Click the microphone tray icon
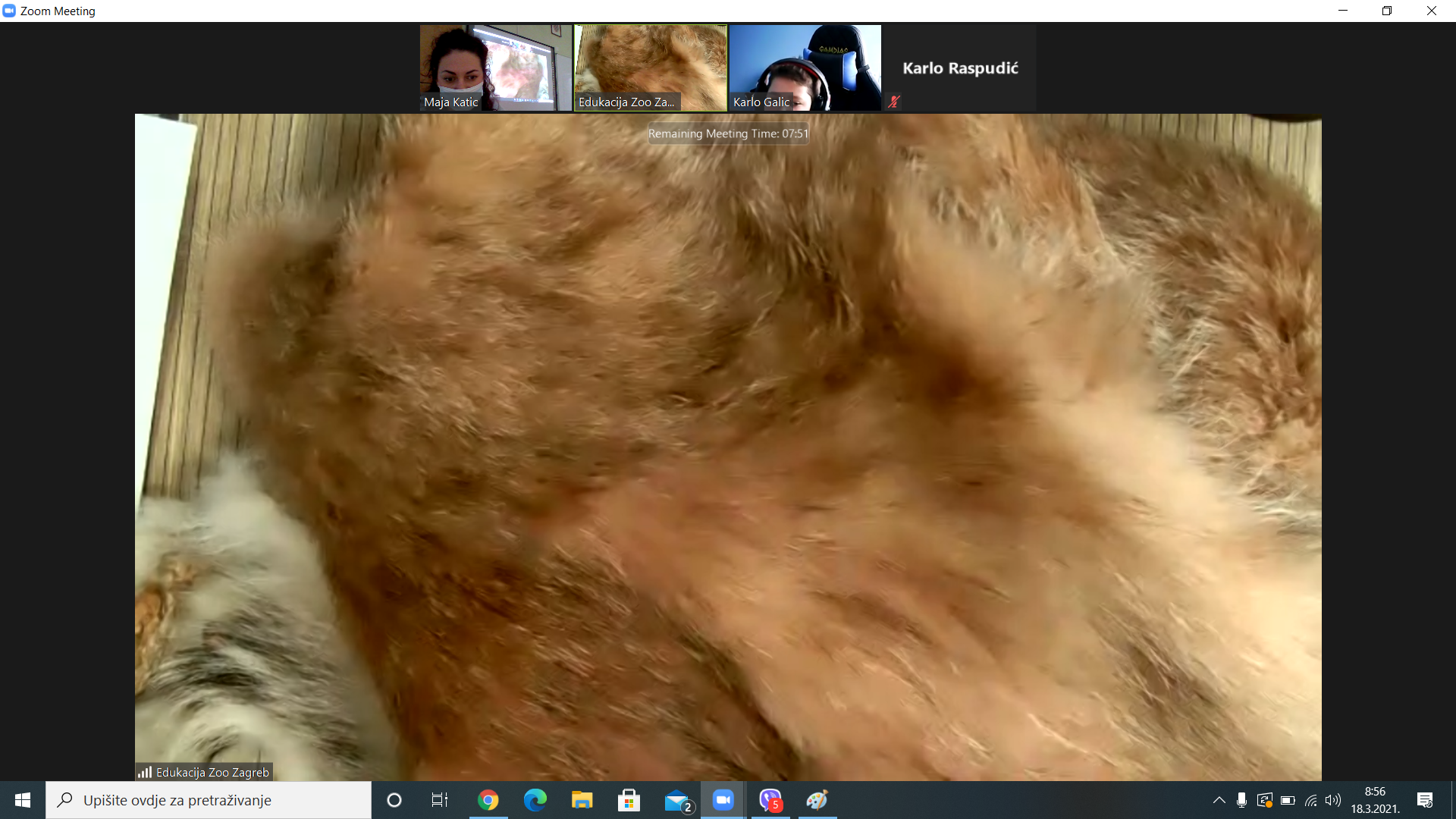The image size is (1456, 819). [x=1241, y=800]
